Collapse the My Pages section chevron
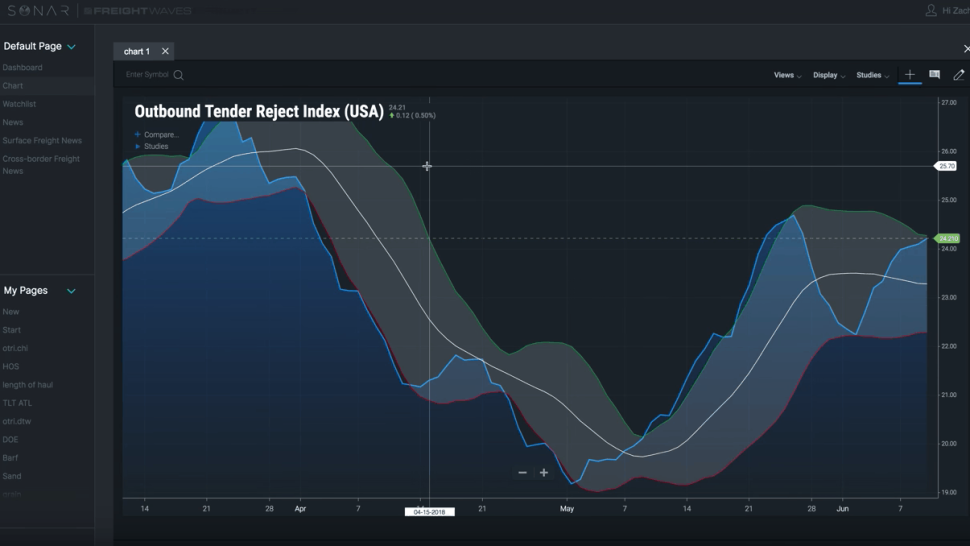 (71, 291)
